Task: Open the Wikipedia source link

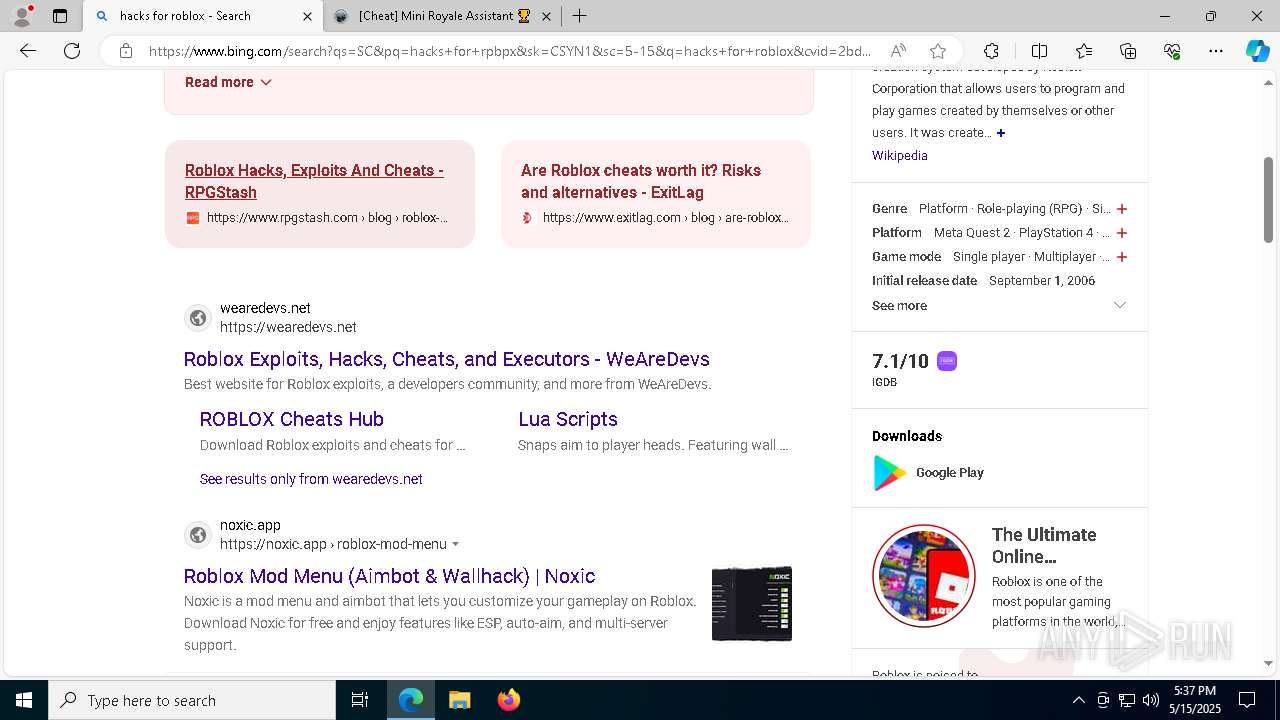Action: pyautogui.click(x=900, y=156)
